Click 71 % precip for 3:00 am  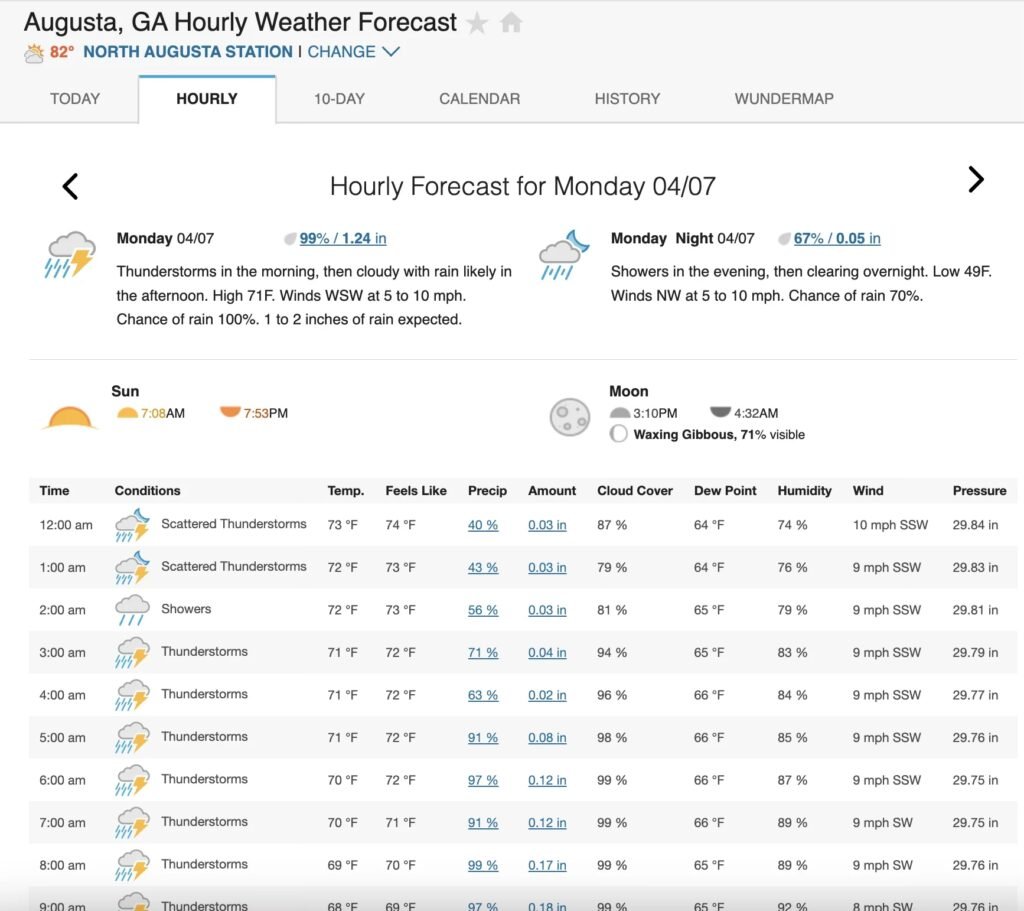pos(483,652)
